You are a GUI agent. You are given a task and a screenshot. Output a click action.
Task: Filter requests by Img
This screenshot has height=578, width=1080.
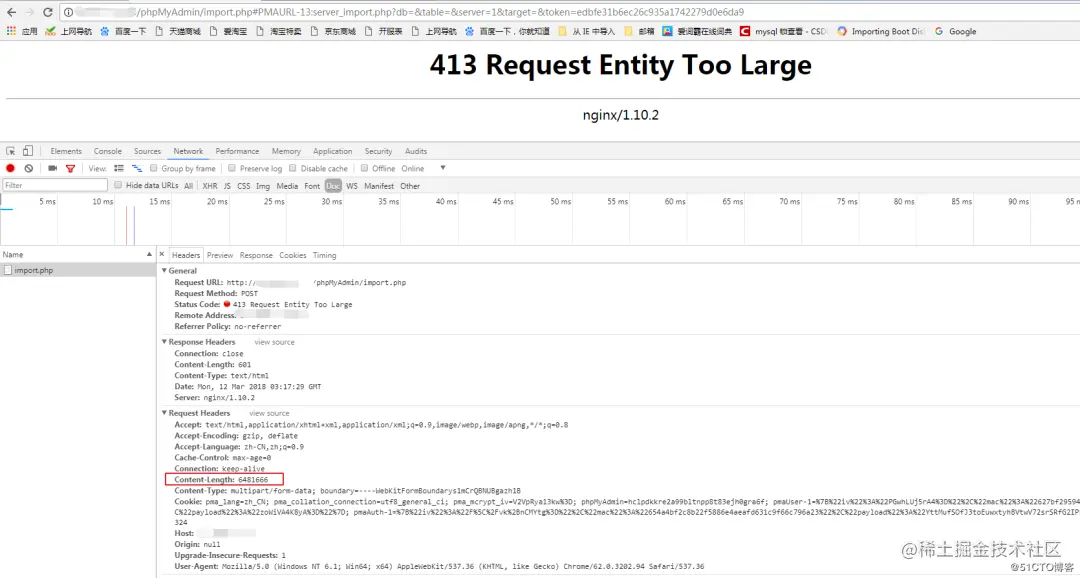[x=263, y=186]
